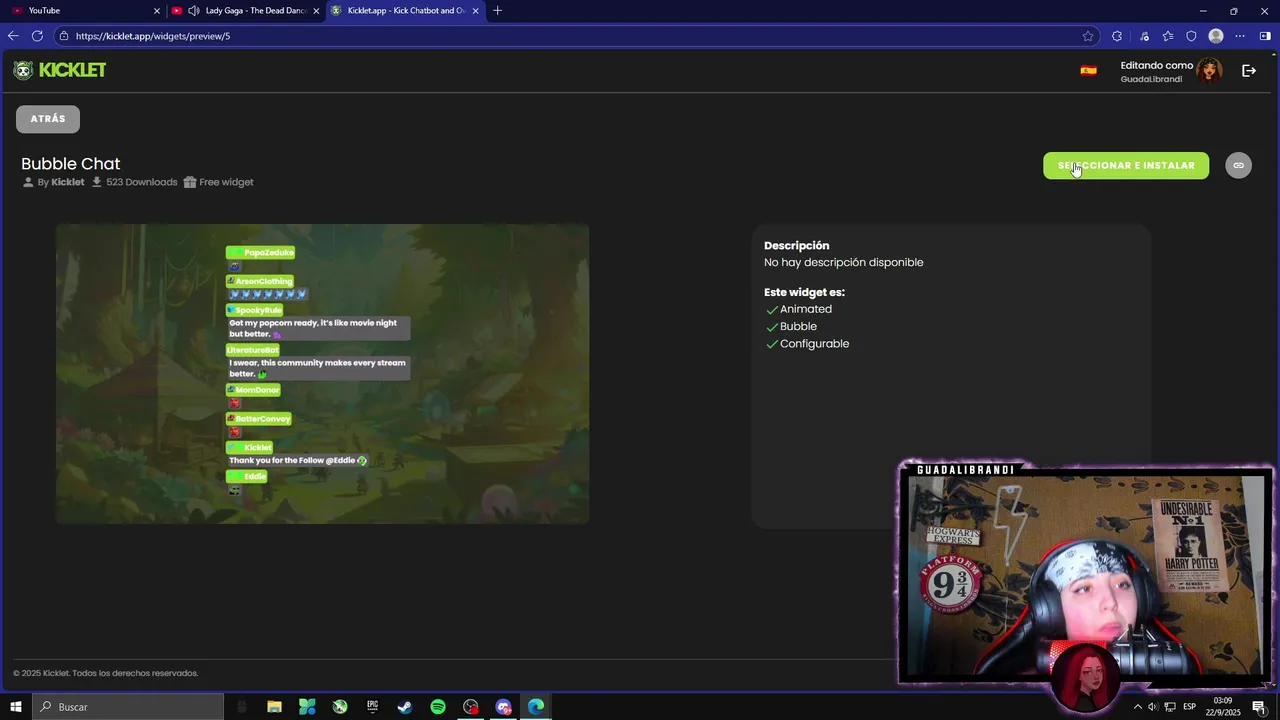This screenshot has width=1280, height=720.
Task: Open the Kicklet author link
Action: tap(67, 182)
